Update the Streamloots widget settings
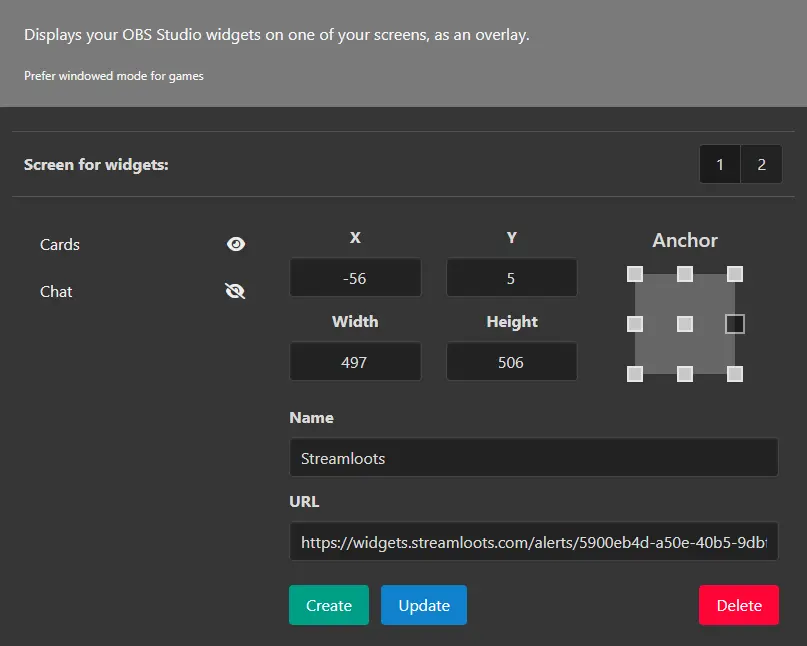 422,605
